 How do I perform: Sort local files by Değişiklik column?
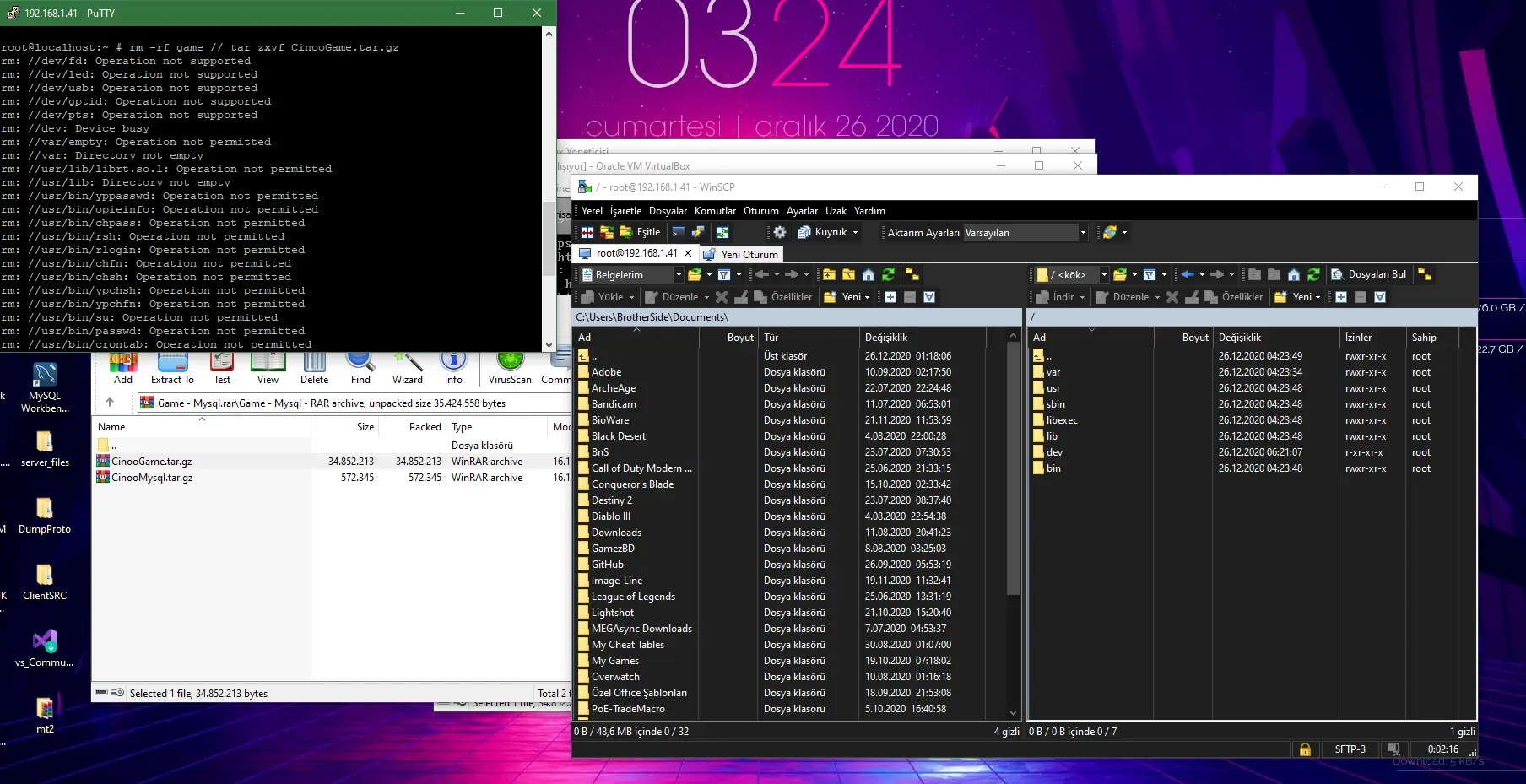click(886, 338)
